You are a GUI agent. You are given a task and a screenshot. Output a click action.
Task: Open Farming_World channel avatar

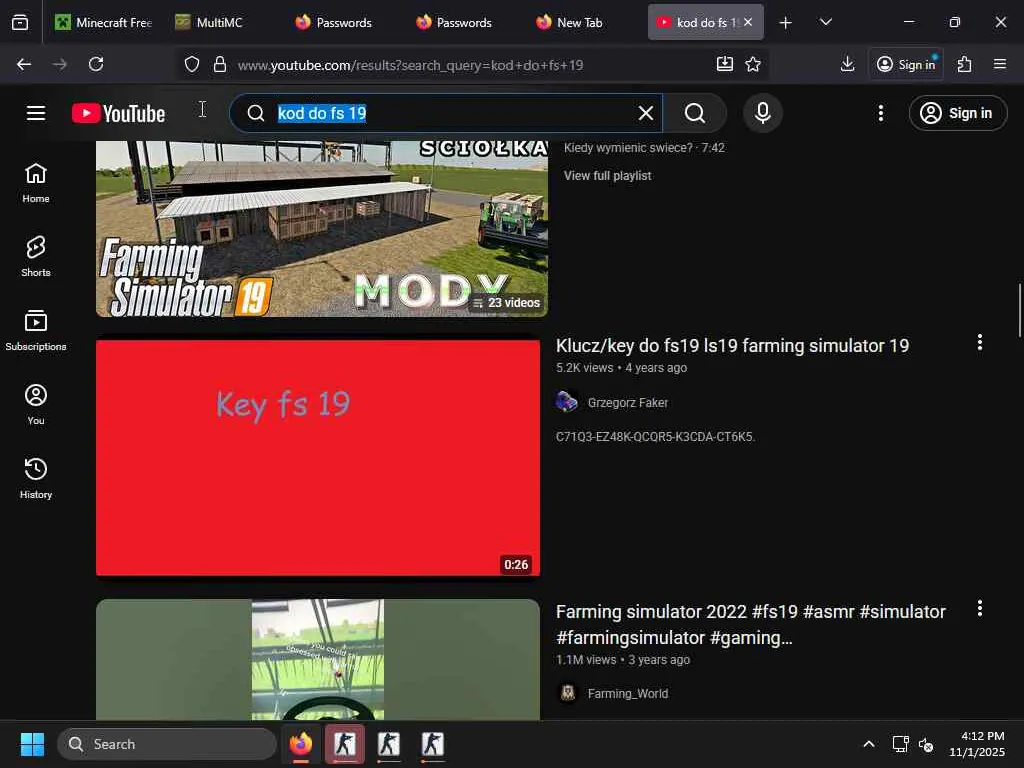[x=567, y=693]
